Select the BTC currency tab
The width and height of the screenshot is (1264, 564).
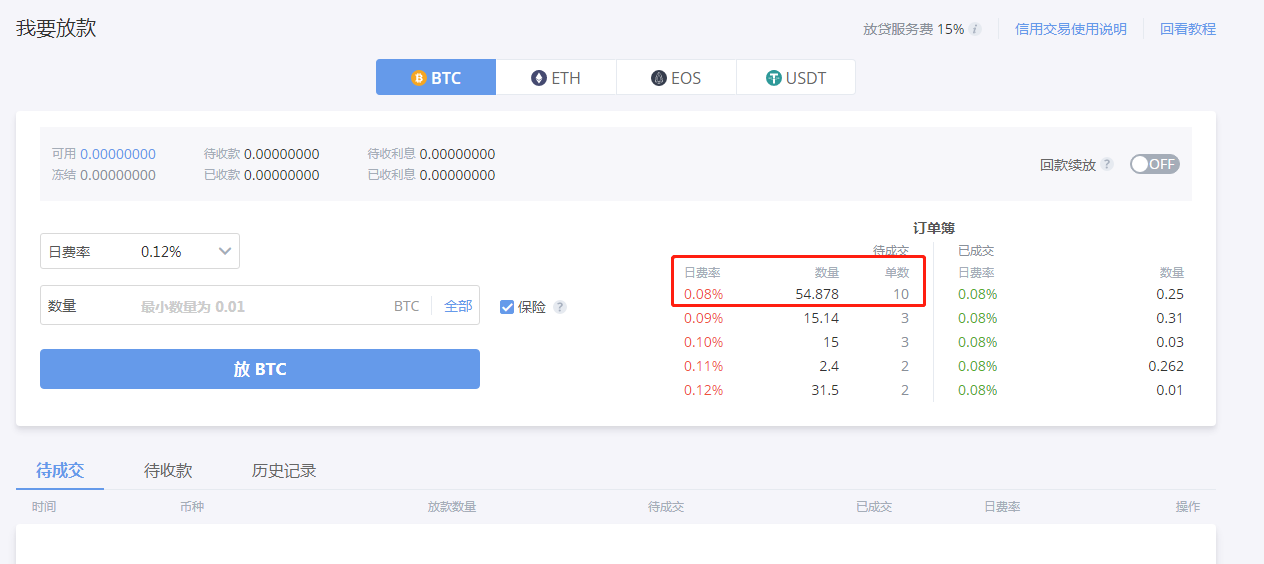pyautogui.click(x=436, y=77)
